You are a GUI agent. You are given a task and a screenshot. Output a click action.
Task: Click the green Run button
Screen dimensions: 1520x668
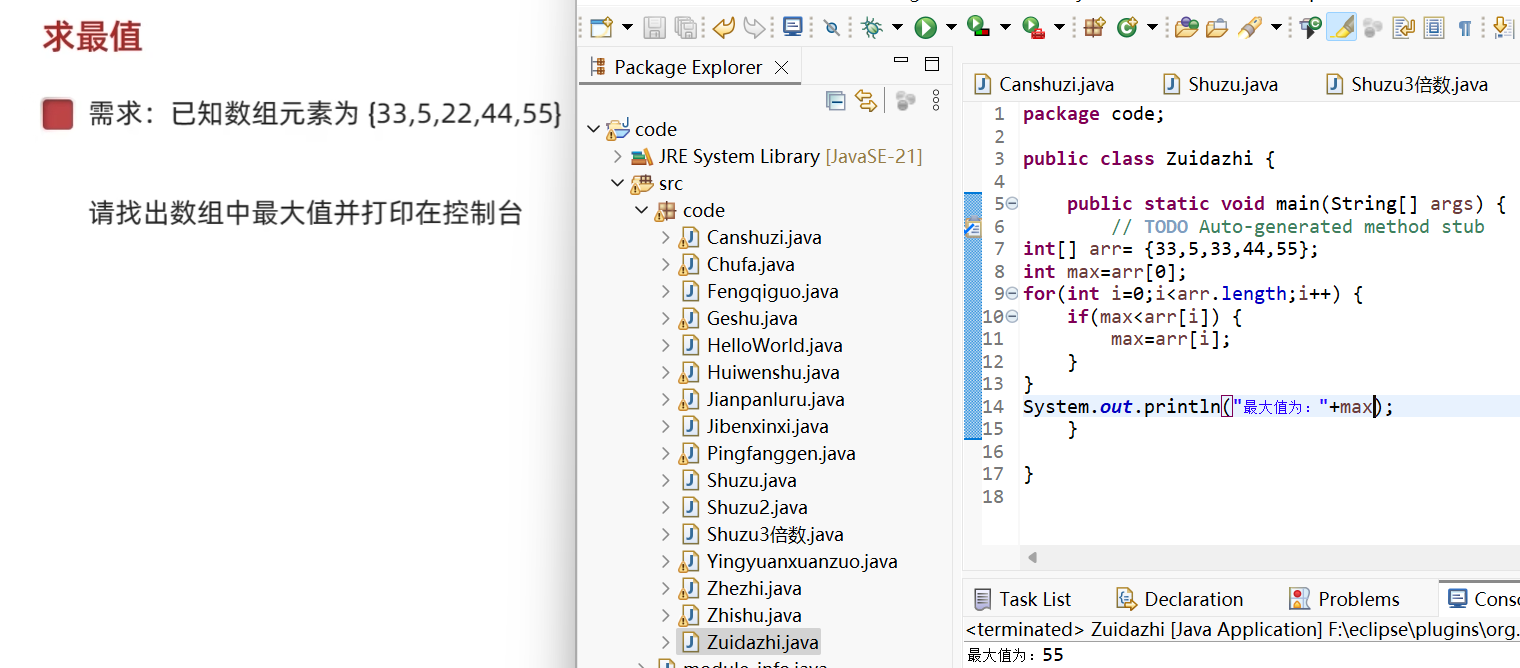click(x=926, y=28)
